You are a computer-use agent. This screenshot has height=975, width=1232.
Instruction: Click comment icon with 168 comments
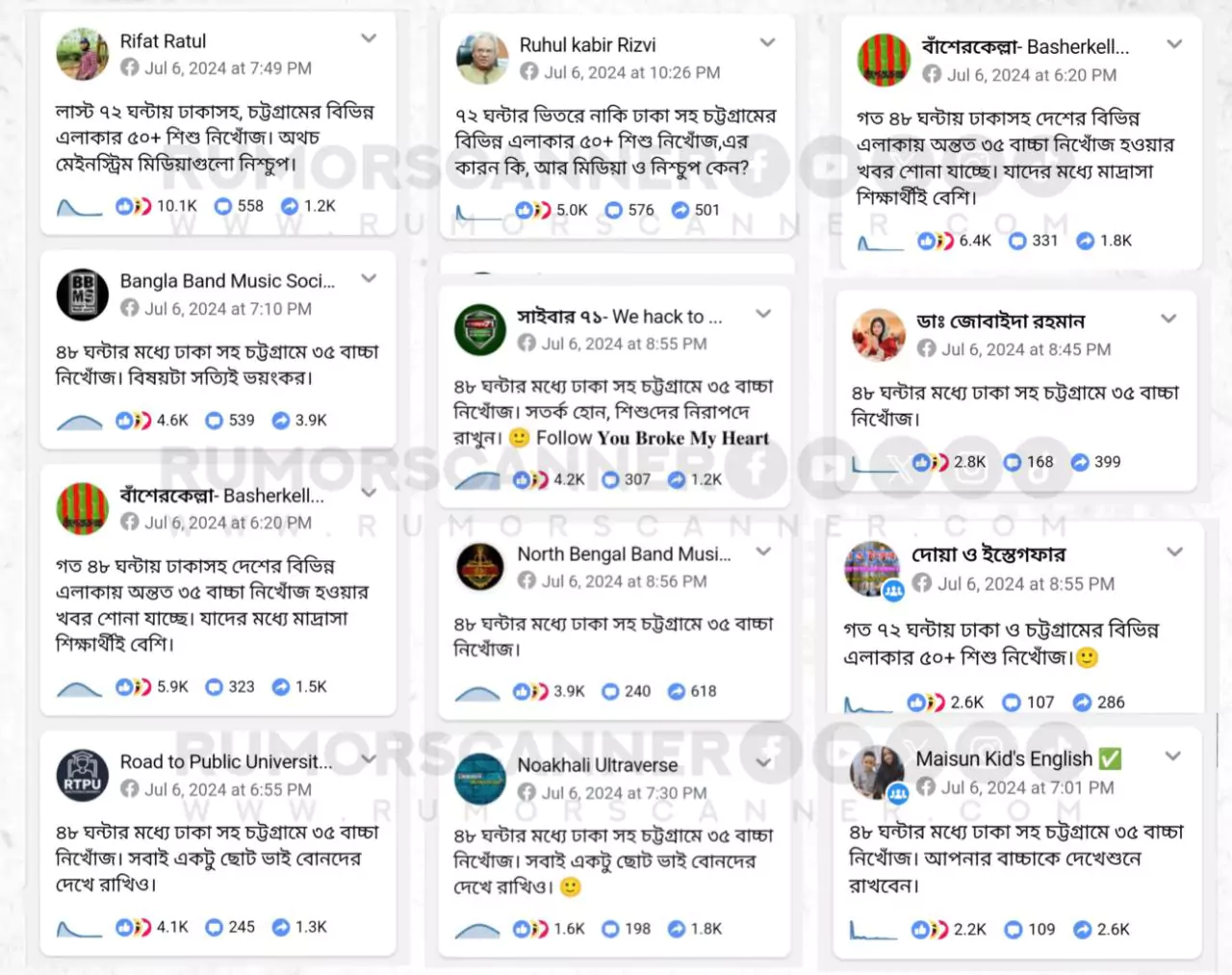1013,462
